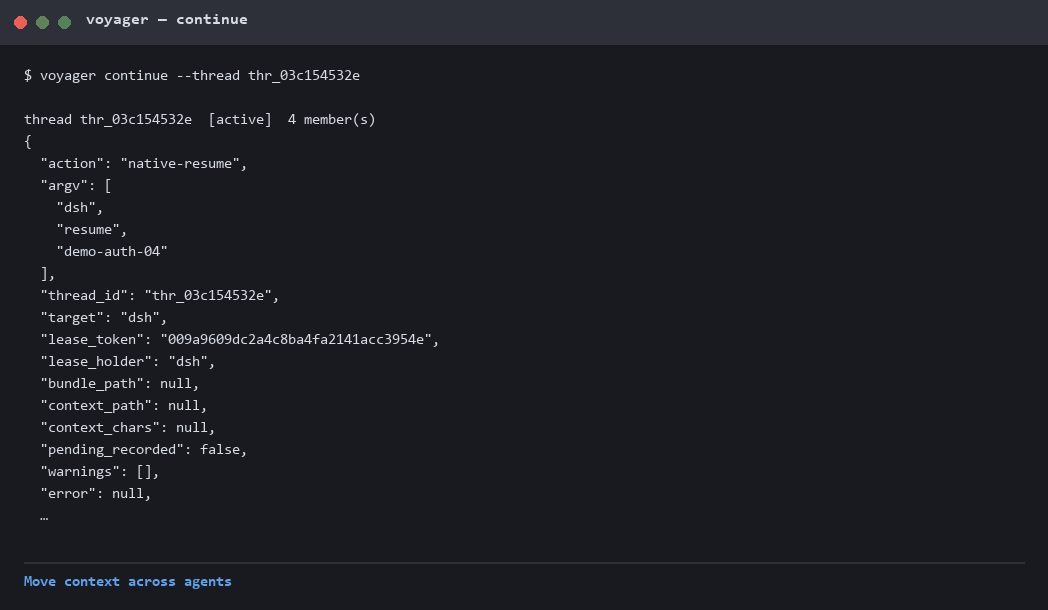
Task: Select the '"pending_recorded": false' line
Action: point(144,450)
